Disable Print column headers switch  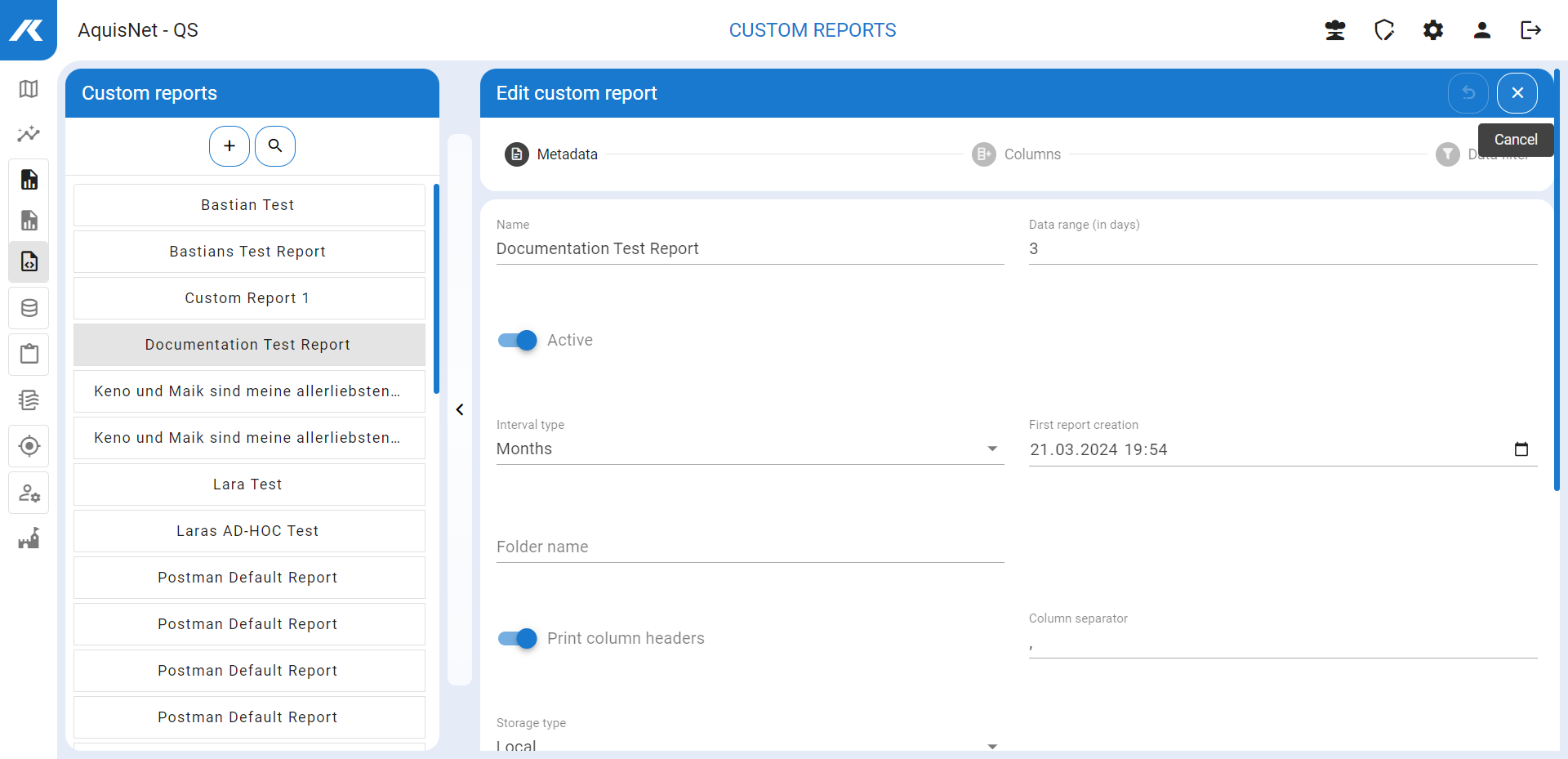[x=518, y=639]
